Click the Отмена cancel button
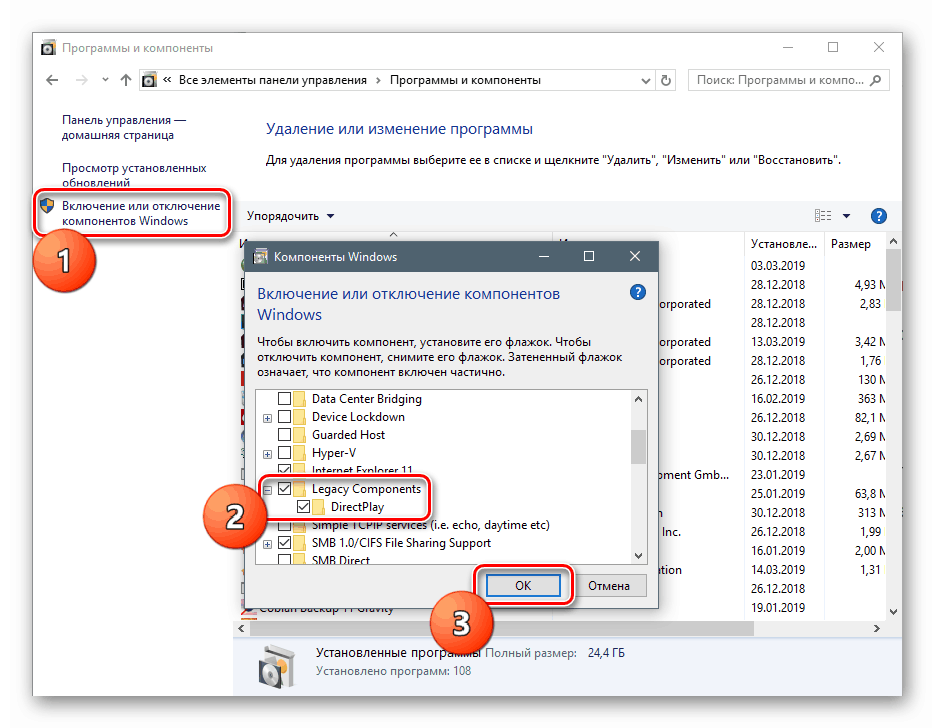935x728 pixels. pyautogui.click(x=609, y=586)
